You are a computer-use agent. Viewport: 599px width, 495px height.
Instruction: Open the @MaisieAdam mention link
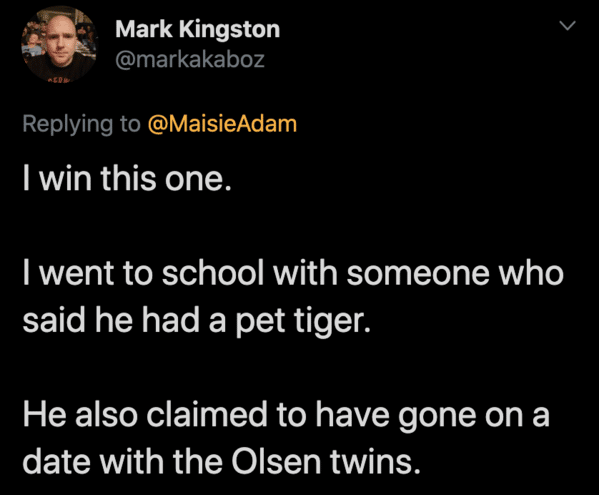222,124
